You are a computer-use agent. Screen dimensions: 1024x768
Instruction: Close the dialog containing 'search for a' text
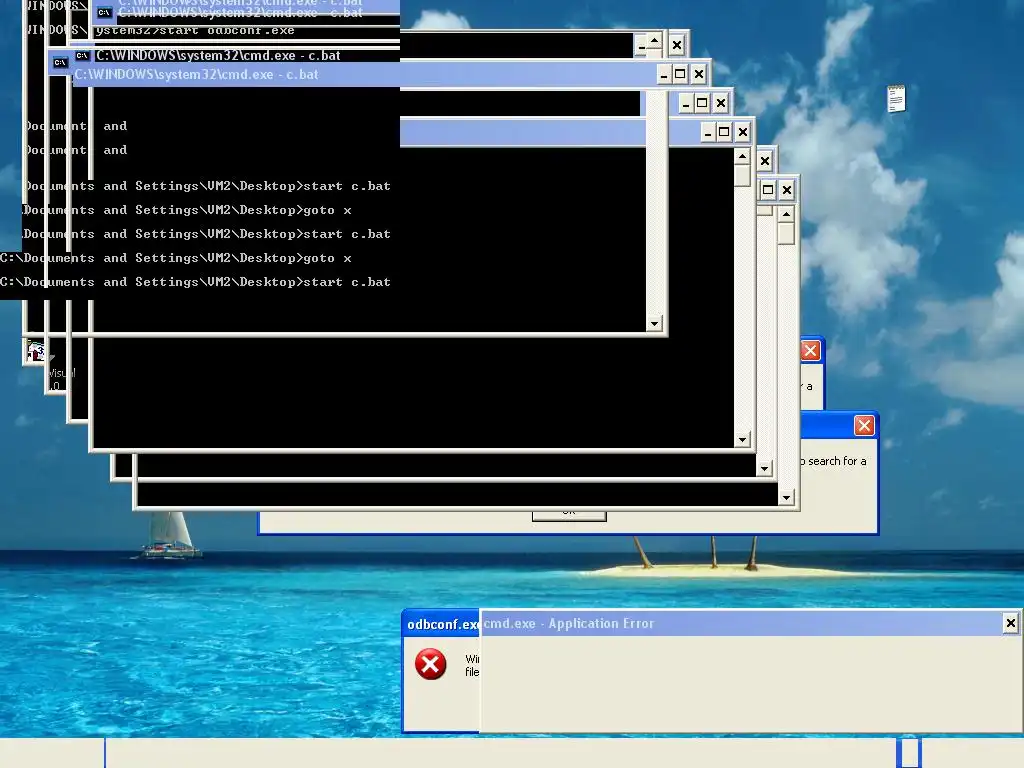coord(864,426)
